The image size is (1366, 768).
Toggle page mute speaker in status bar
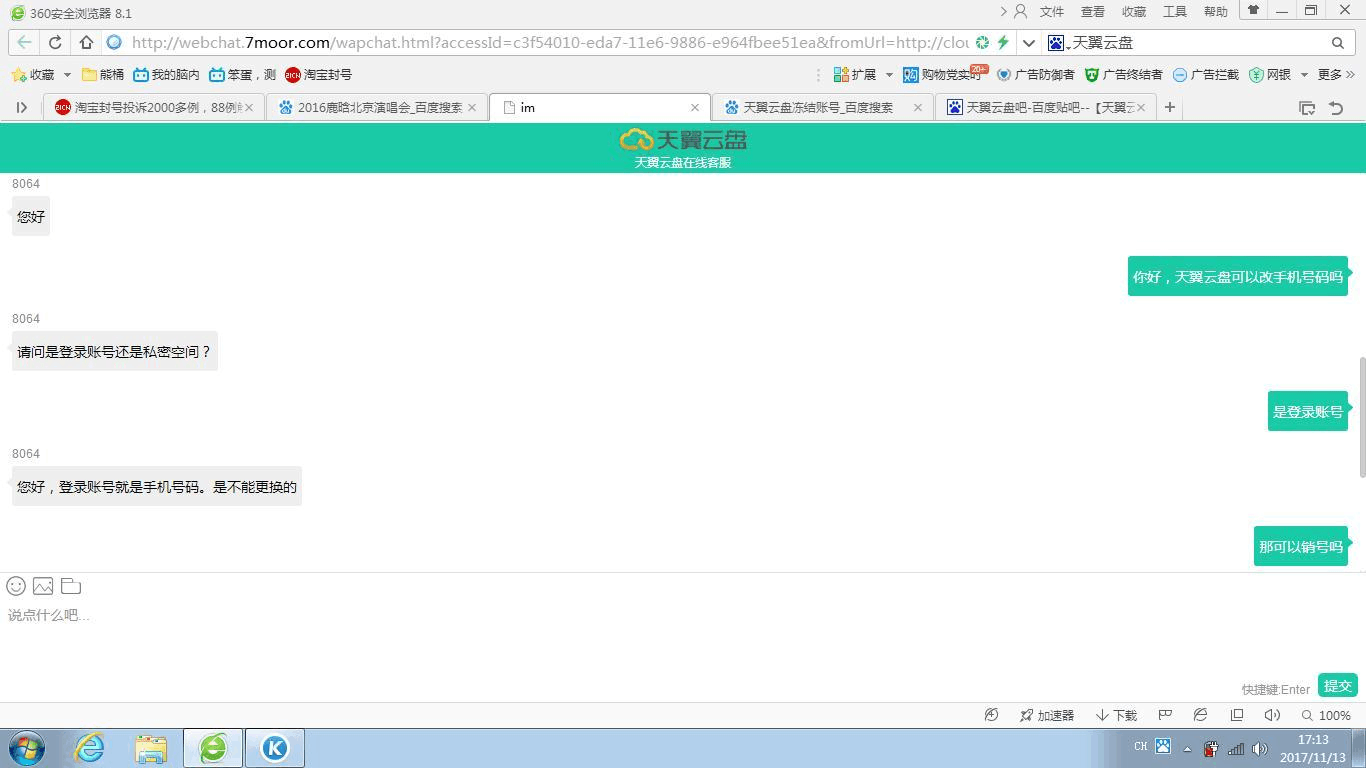pyautogui.click(x=1272, y=715)
